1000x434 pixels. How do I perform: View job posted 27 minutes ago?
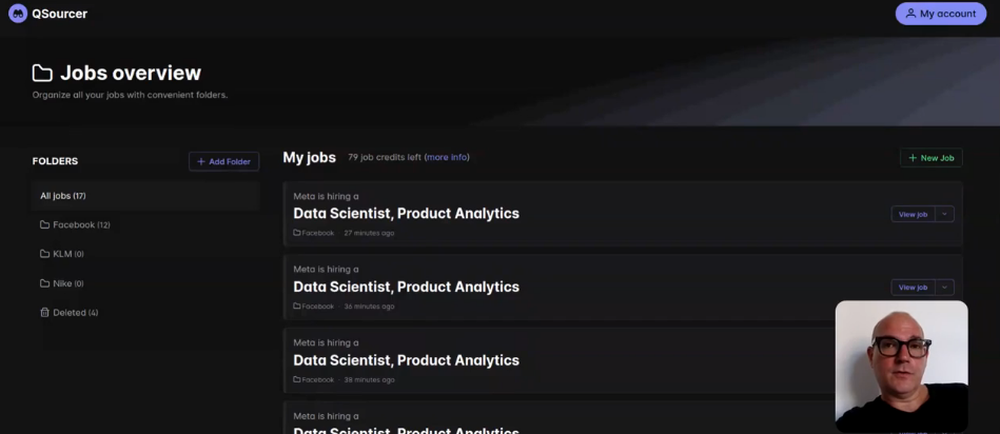tap(913, 214)
